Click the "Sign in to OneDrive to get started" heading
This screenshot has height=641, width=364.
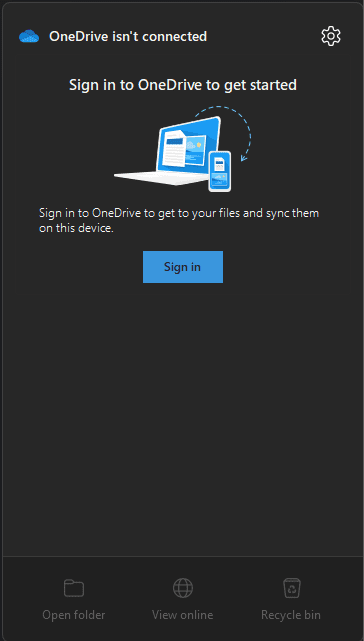[x=183, y=85]
